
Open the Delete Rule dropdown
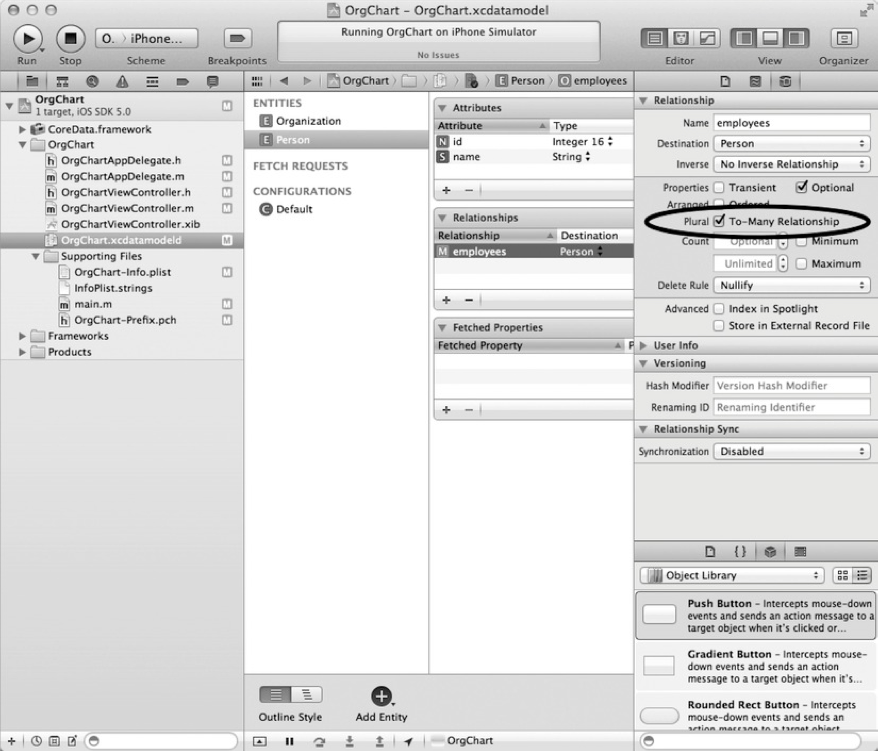pyautogui.click(x=792, y=286)
